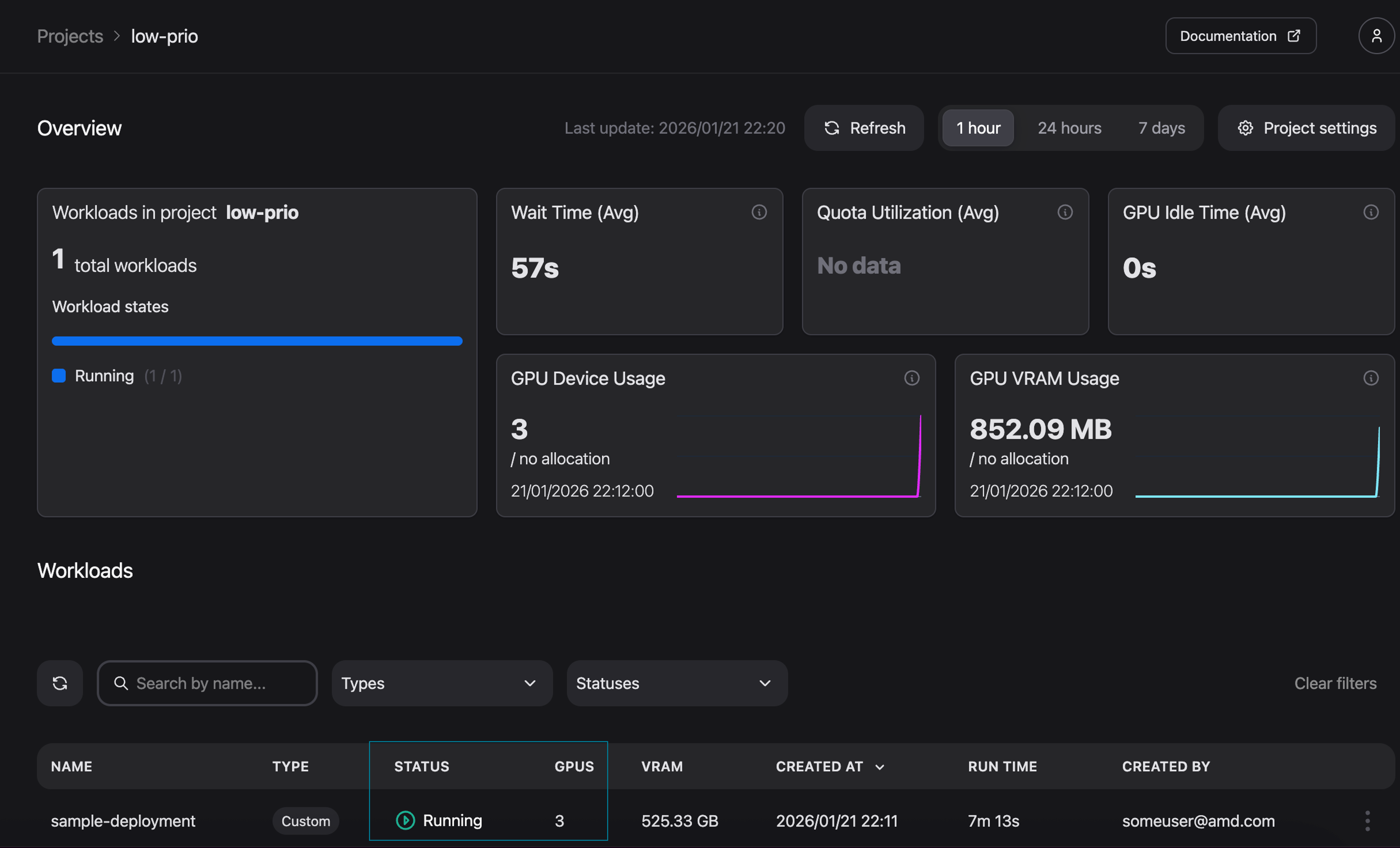The image size is (1400, 848).
Task: Click the Status column header
Action: pyautogui.click(x=421, y=766)
